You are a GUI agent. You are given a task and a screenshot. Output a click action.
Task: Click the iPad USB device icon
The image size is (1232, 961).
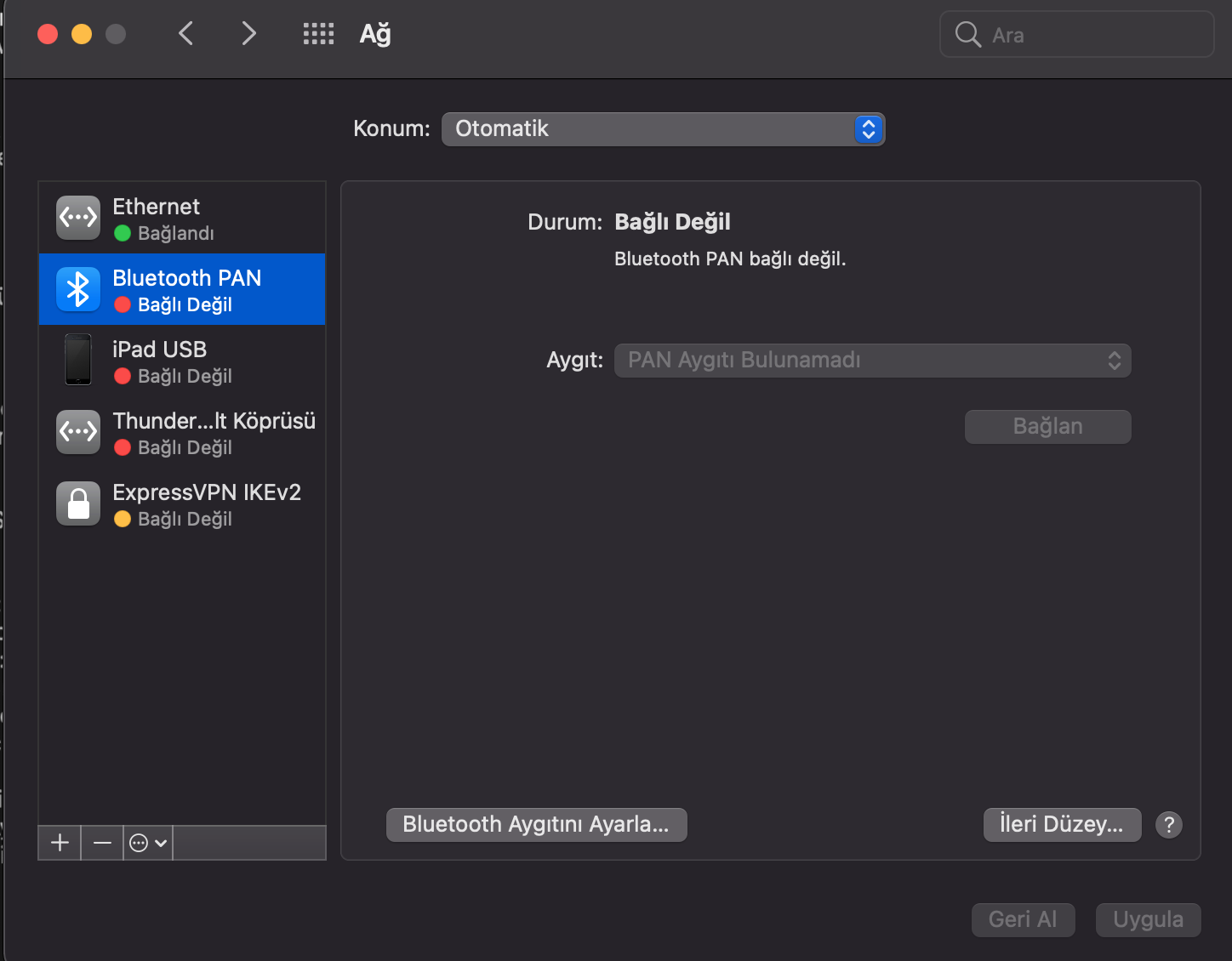[78, 360]
